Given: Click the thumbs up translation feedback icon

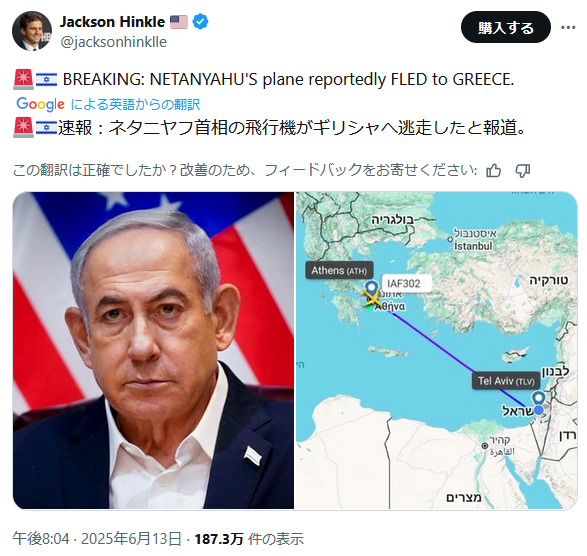Looking at the screenshot, I should (493, 171).
